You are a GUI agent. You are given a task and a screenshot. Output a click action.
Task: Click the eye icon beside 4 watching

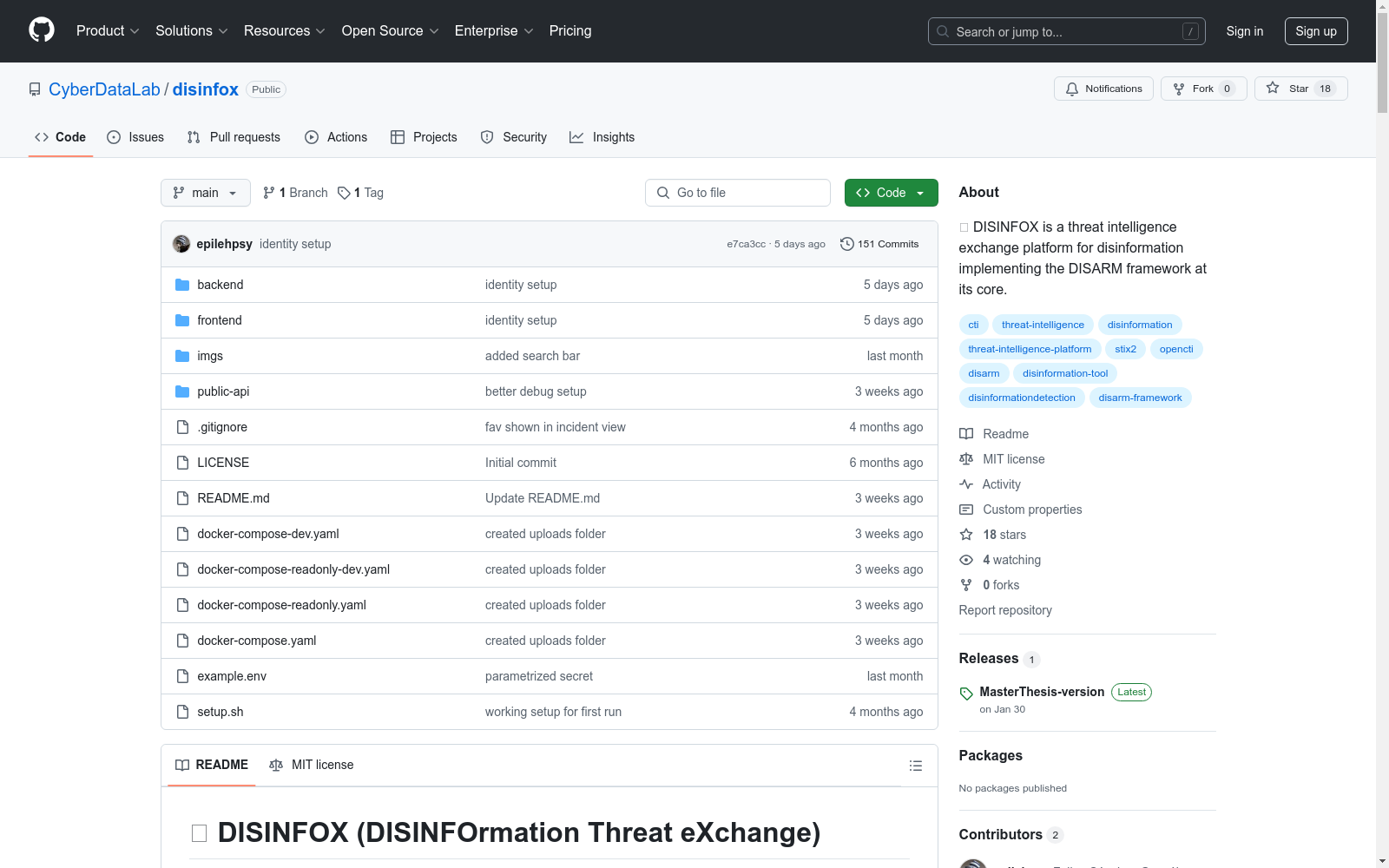pyautogui.click(x=966, y=560)
